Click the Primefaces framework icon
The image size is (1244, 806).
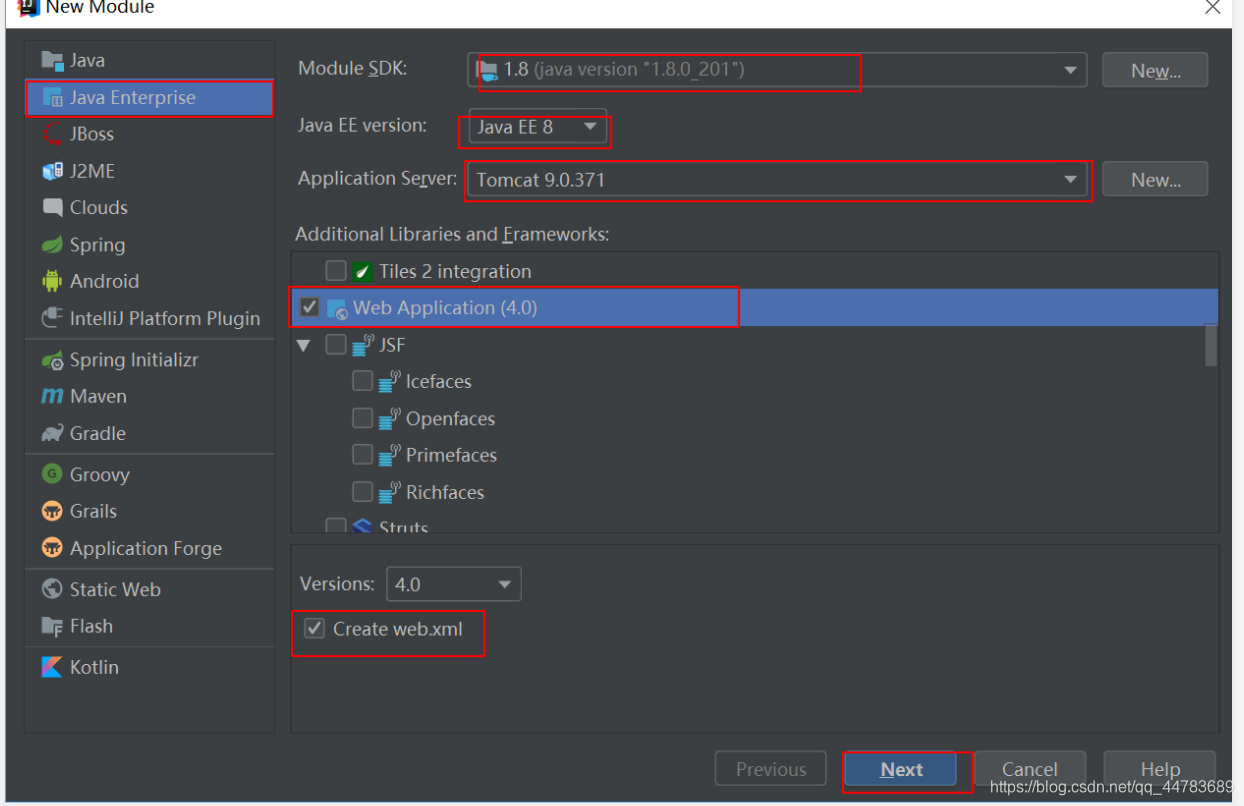389,455
